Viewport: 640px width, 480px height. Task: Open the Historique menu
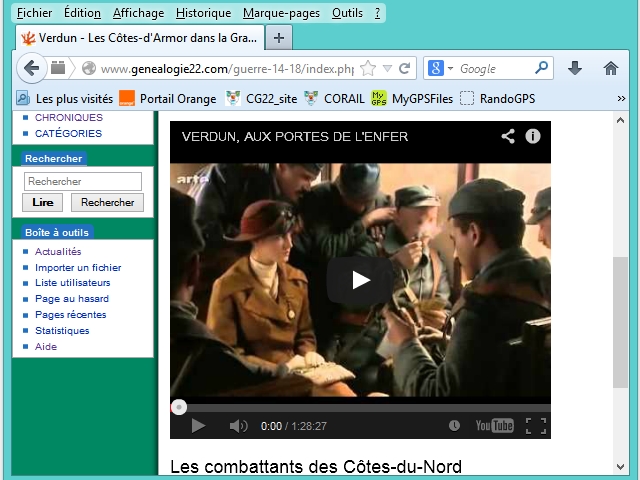pos(203,13)
